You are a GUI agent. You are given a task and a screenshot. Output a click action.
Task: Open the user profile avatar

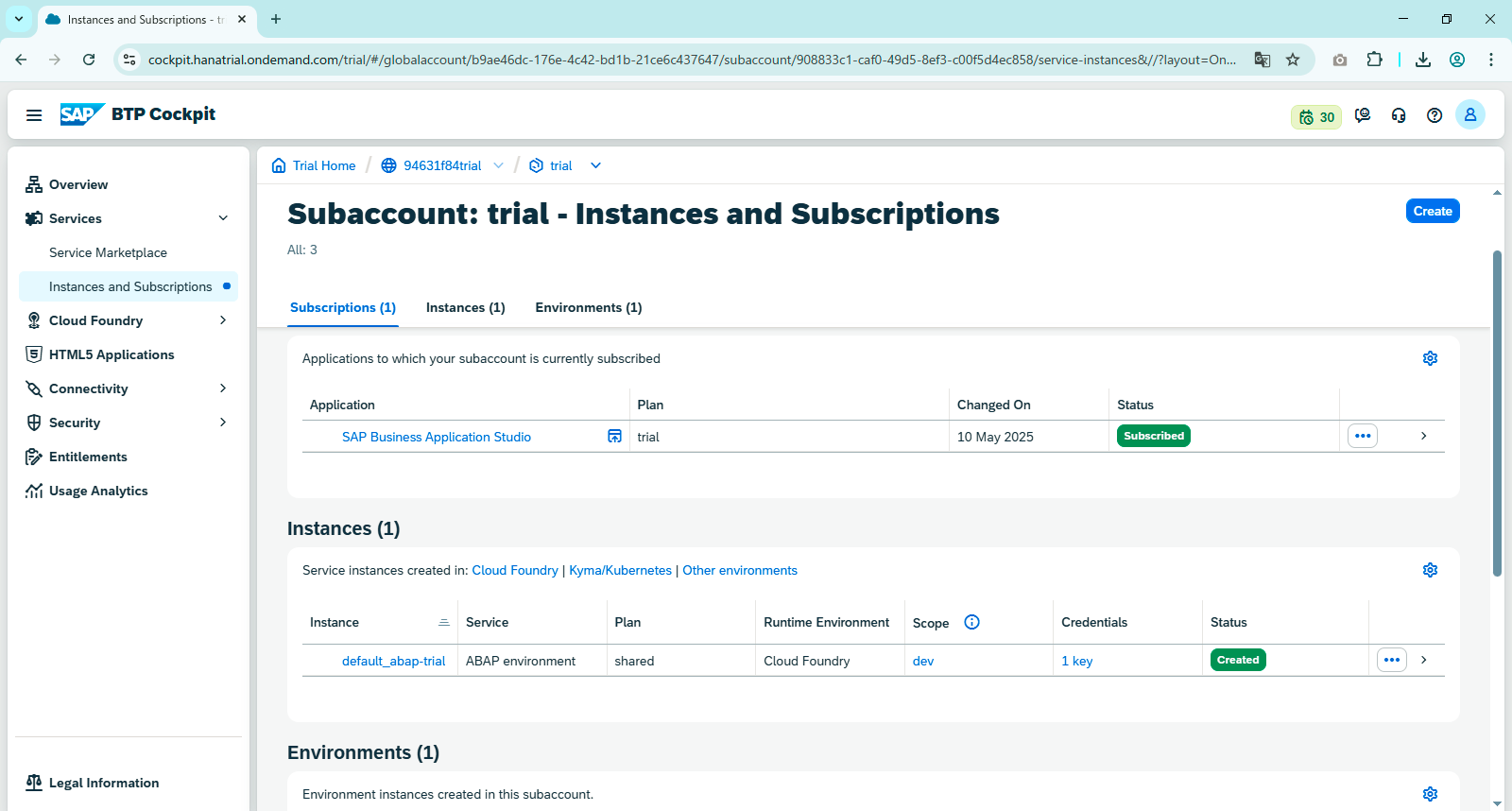[x=1470, y=114]
